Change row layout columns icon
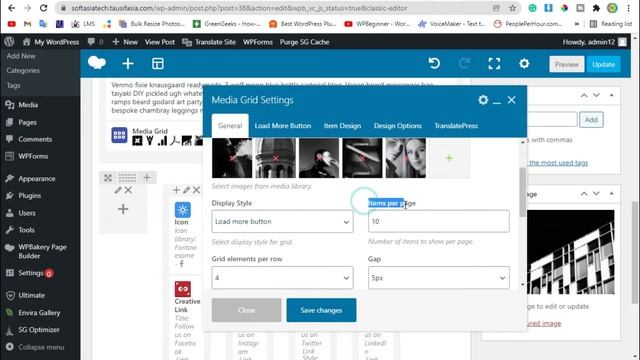Viewport: 640px width, 360px height. click(x=127, y=178)
